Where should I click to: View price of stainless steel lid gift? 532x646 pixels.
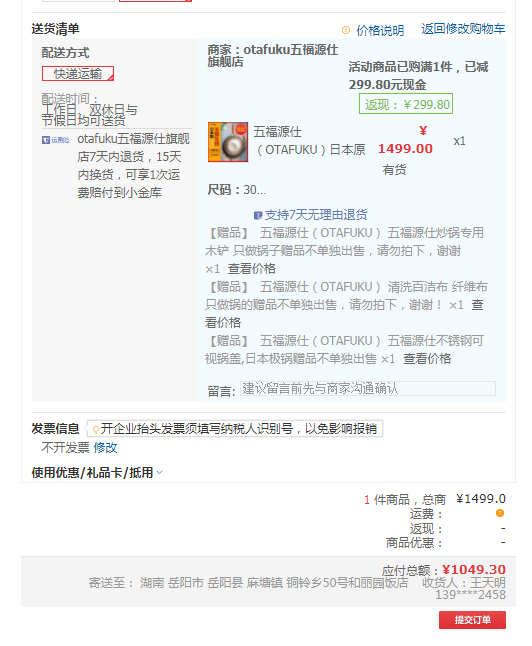427,358
